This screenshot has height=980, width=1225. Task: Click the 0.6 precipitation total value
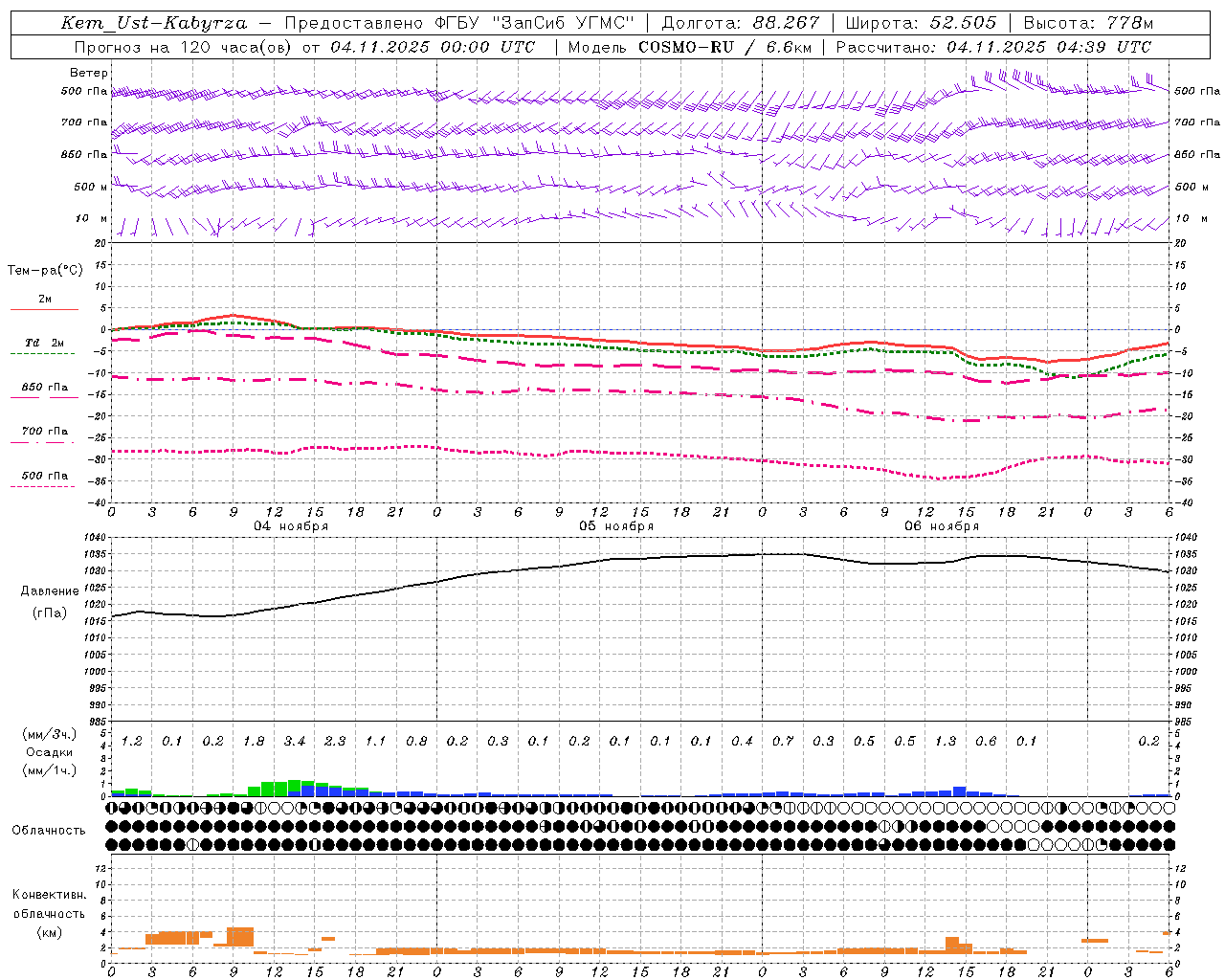tap(986, 742)
